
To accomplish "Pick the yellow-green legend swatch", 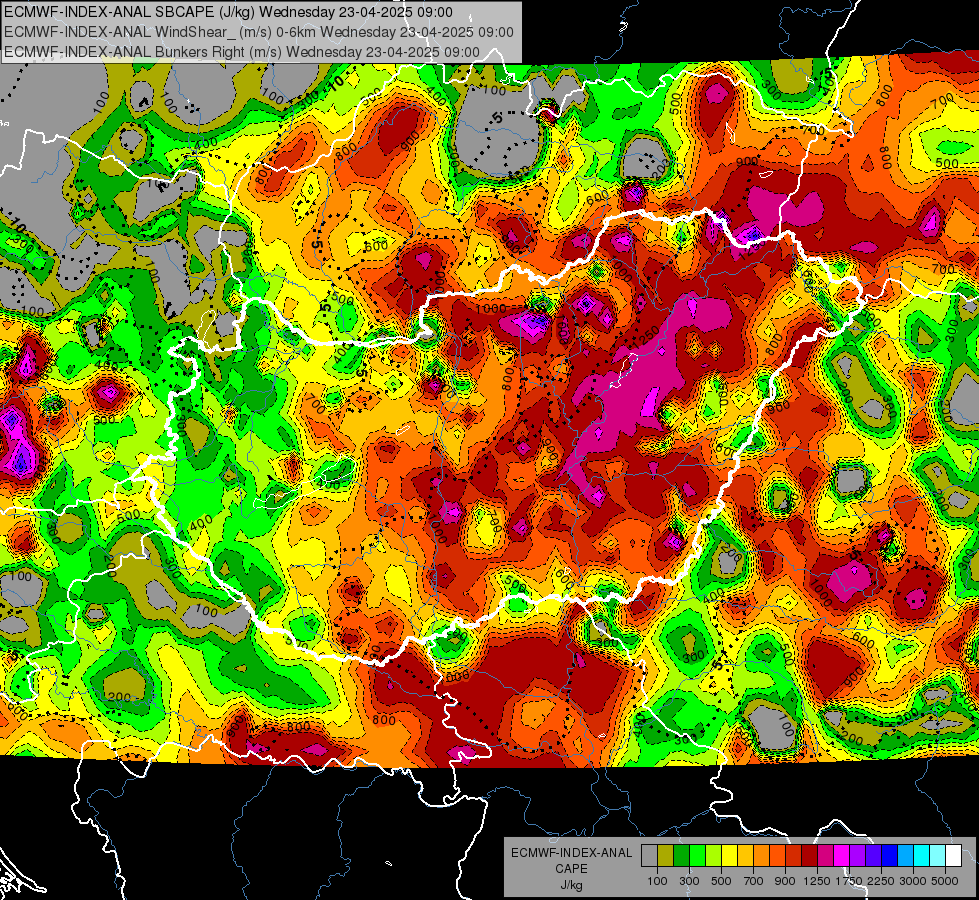I will tap(713, 856).
